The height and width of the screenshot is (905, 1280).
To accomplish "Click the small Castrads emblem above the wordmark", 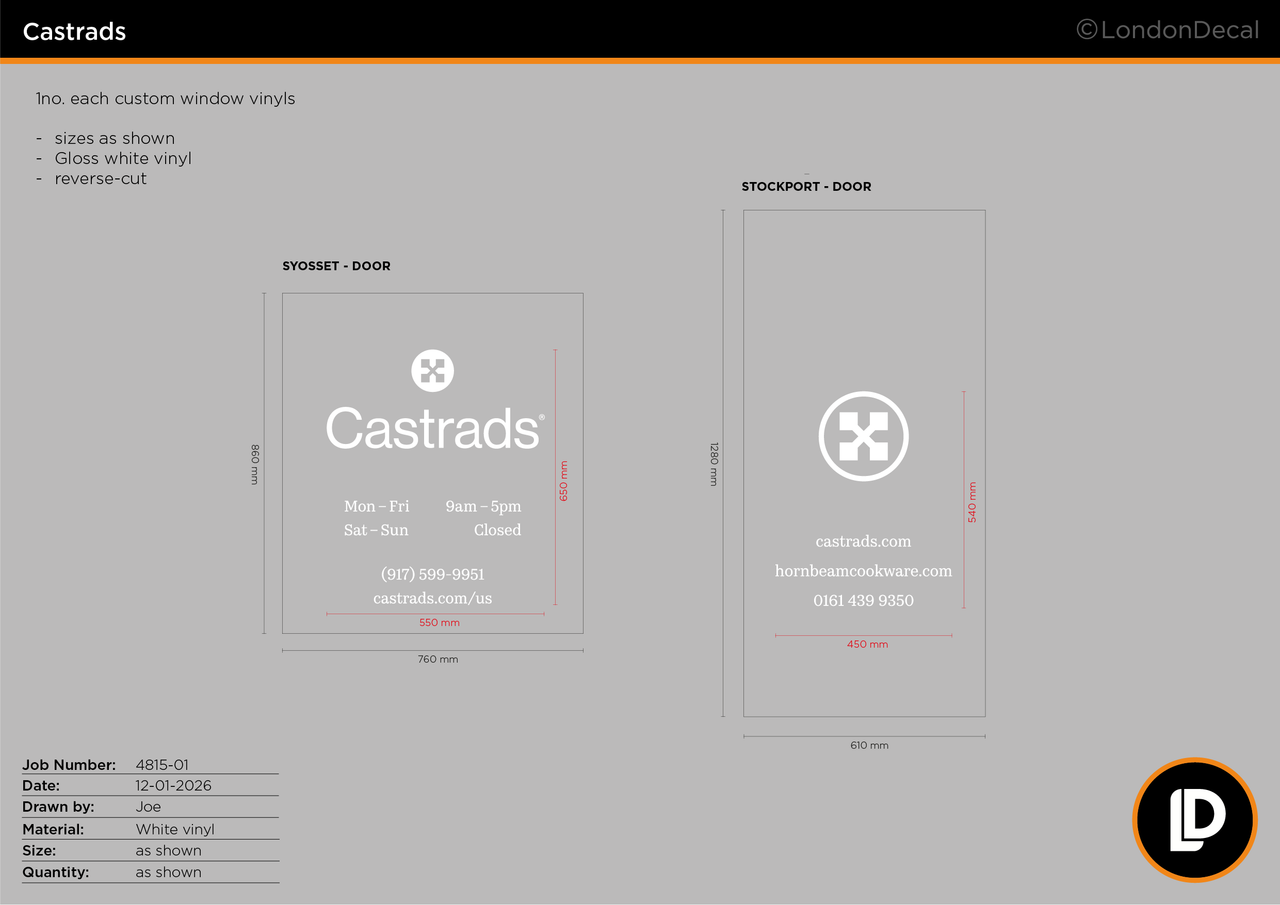I will click(x=432, y=371).
